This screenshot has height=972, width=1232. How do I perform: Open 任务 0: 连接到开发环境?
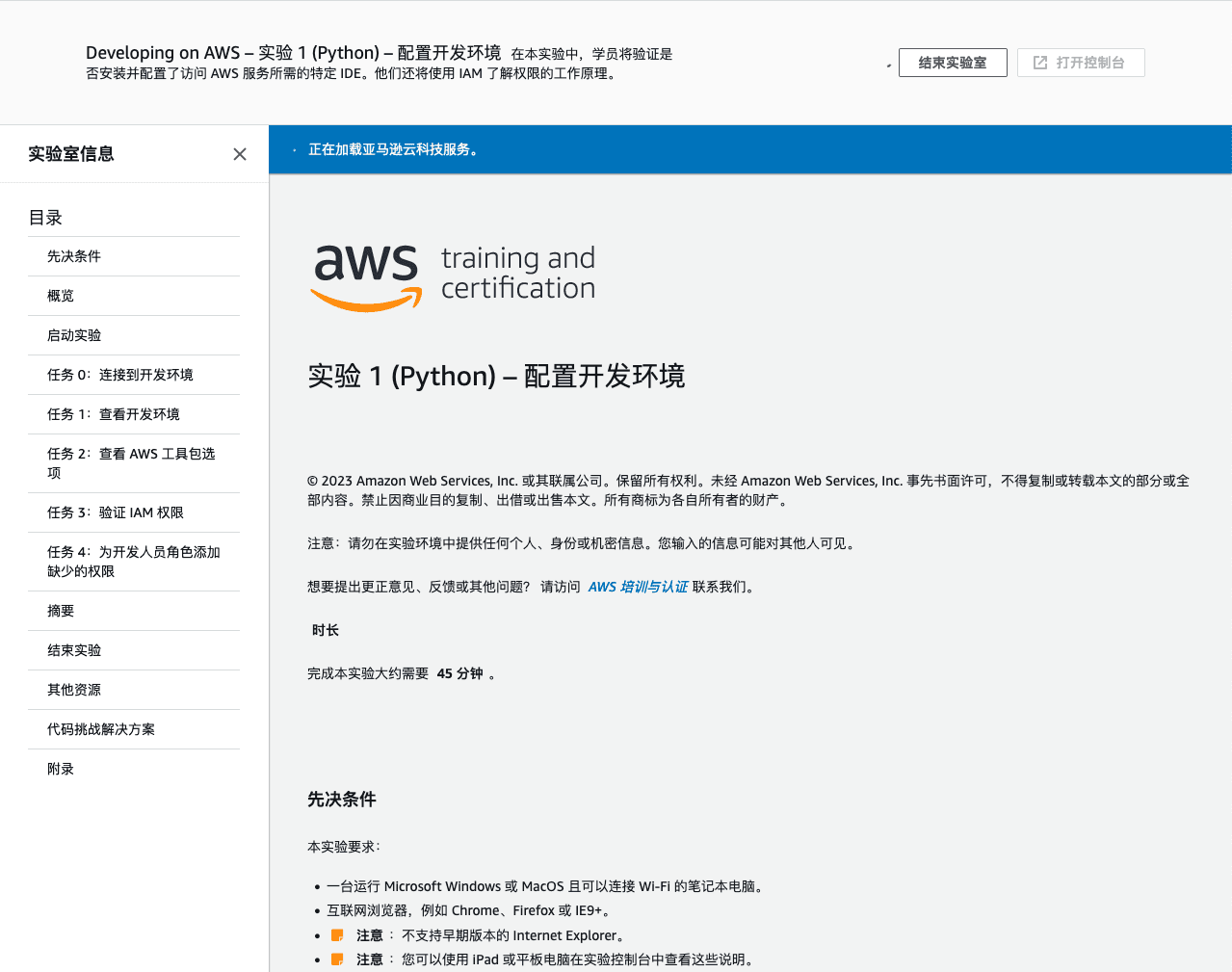(x=120, y=375)
